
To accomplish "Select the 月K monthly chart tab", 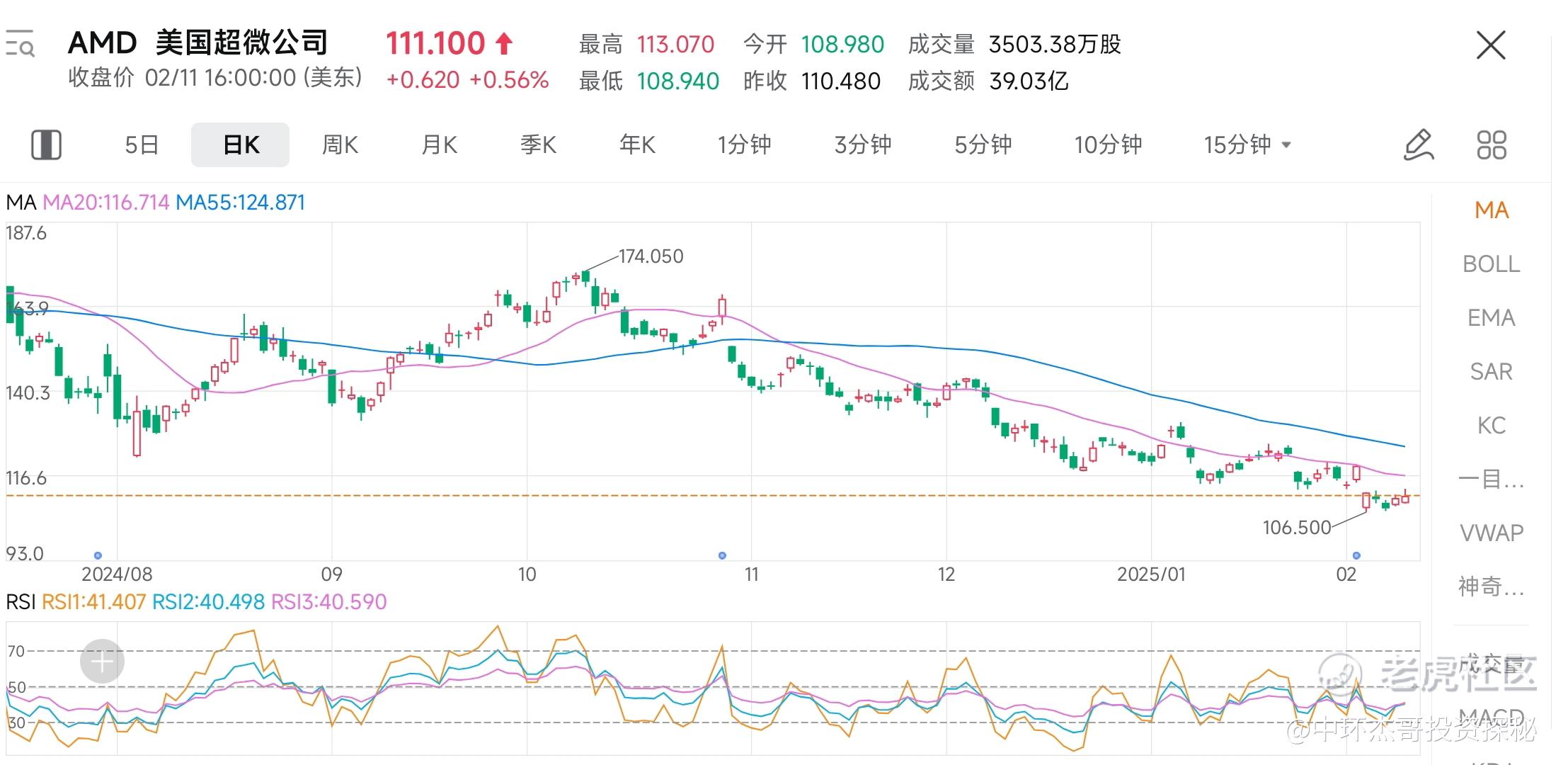I will (x=439, y=145).
